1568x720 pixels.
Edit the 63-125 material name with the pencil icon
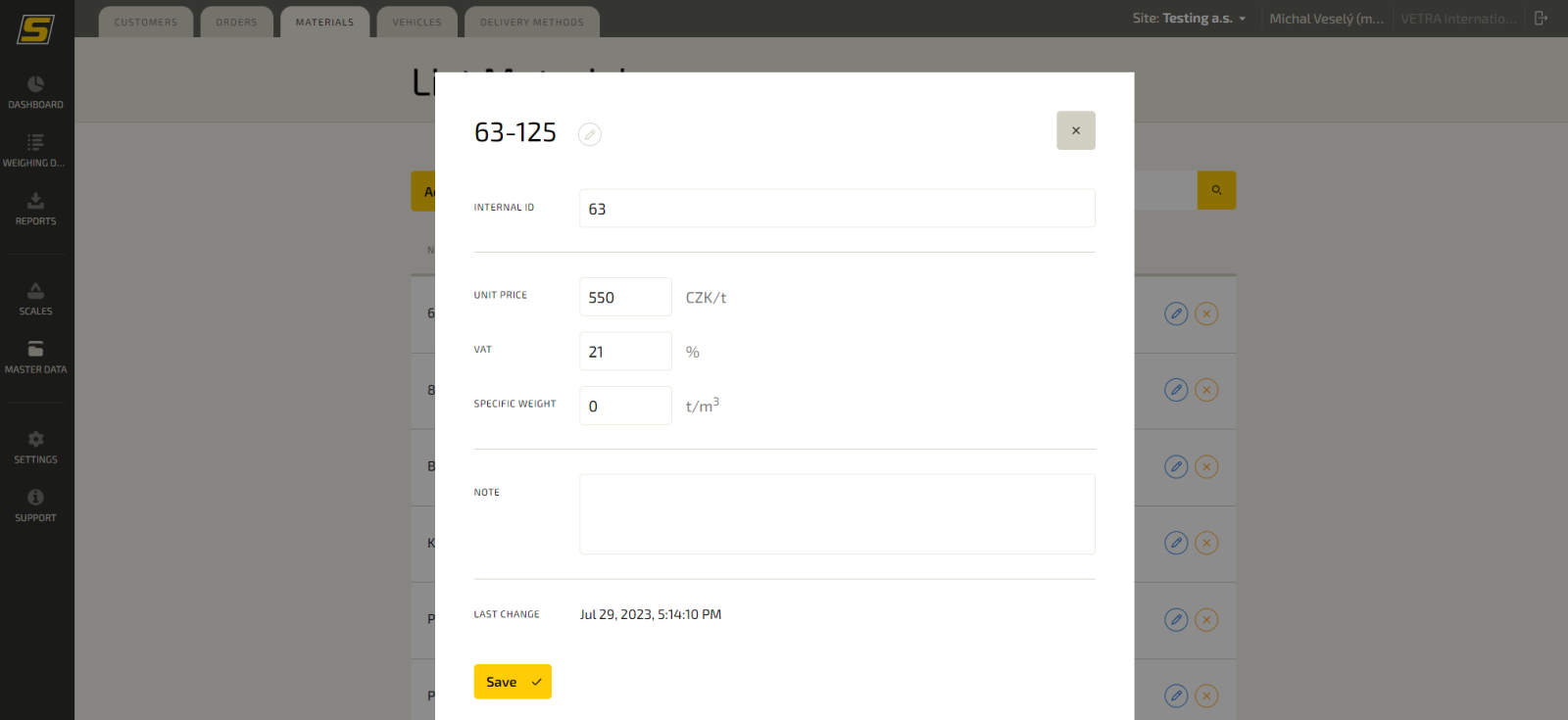pos(589,134)
